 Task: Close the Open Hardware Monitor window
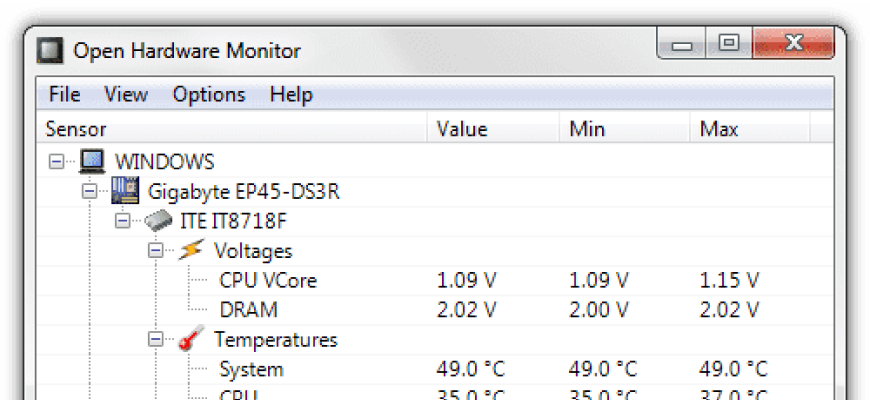(x=793, y=43)
